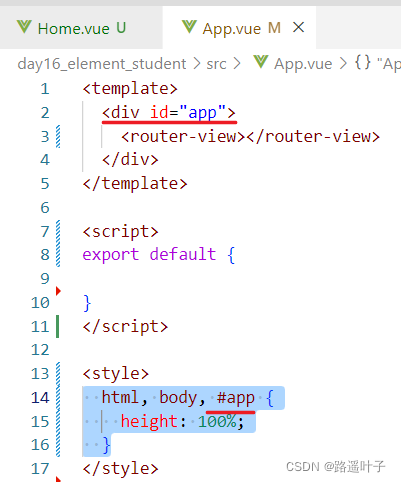
Task: Close the App.vue tab
Action: click(298, 27)
